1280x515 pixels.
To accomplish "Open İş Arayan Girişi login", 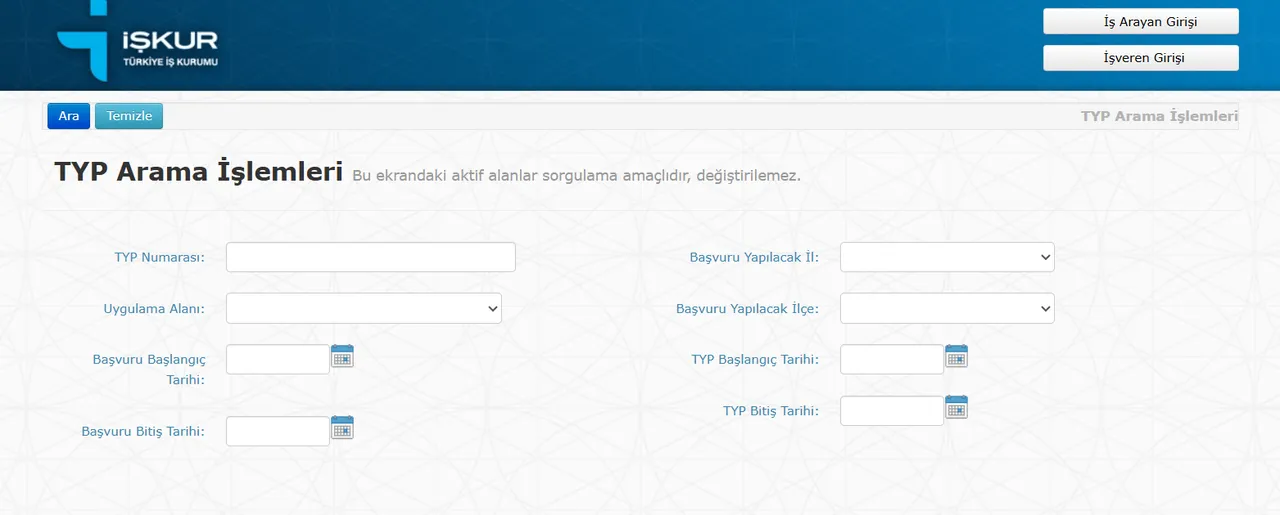I will (x=1141, y=21).
